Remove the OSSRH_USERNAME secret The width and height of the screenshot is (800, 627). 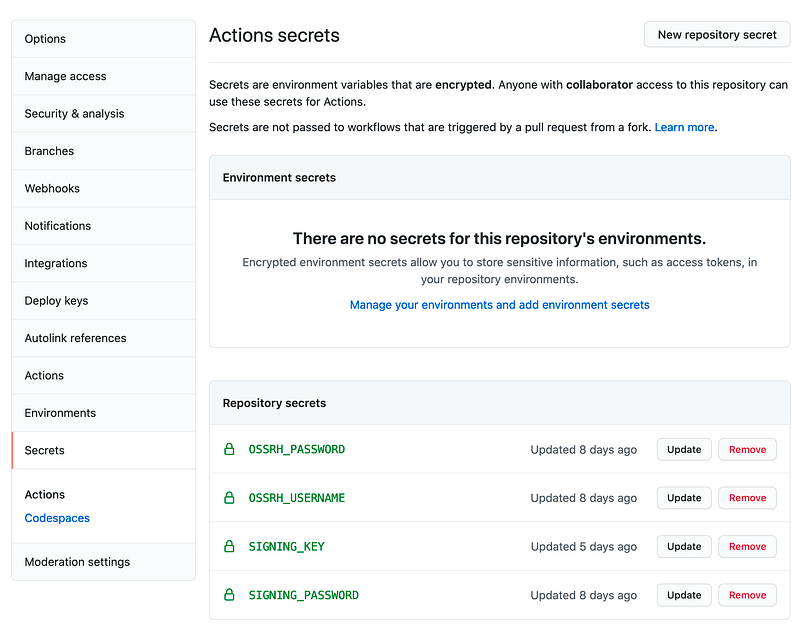pyautogui.click(x=747, y=498)
